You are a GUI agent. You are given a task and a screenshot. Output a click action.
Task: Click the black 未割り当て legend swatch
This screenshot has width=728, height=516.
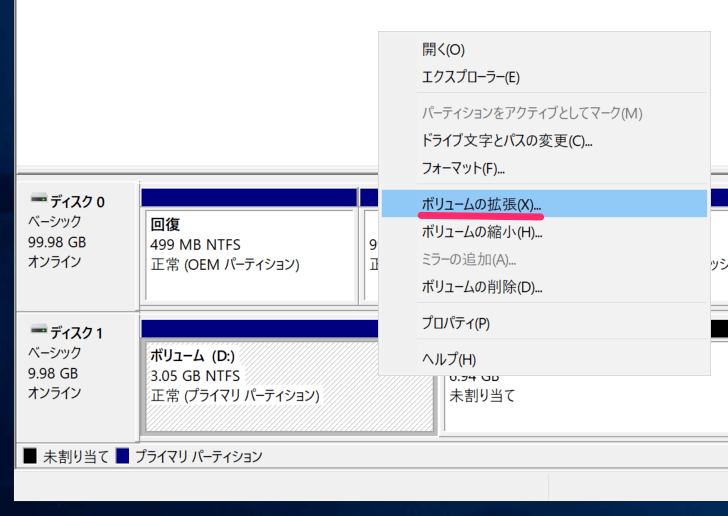[x=30, y=456]
